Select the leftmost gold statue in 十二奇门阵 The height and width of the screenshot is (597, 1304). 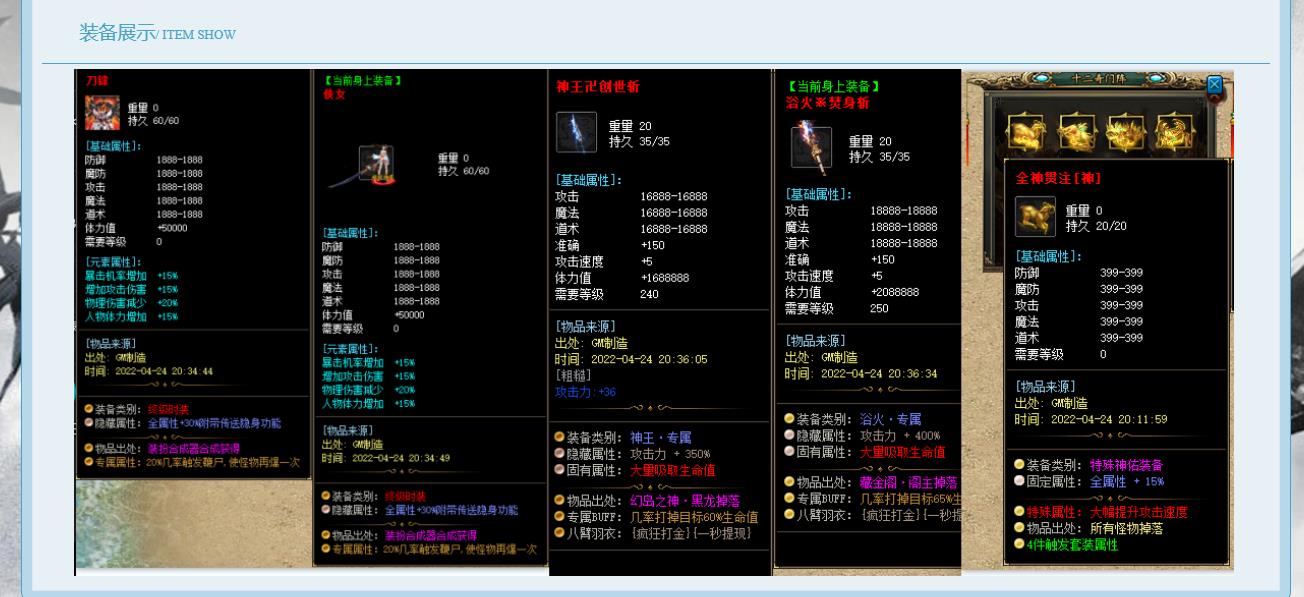[1026, 131]
